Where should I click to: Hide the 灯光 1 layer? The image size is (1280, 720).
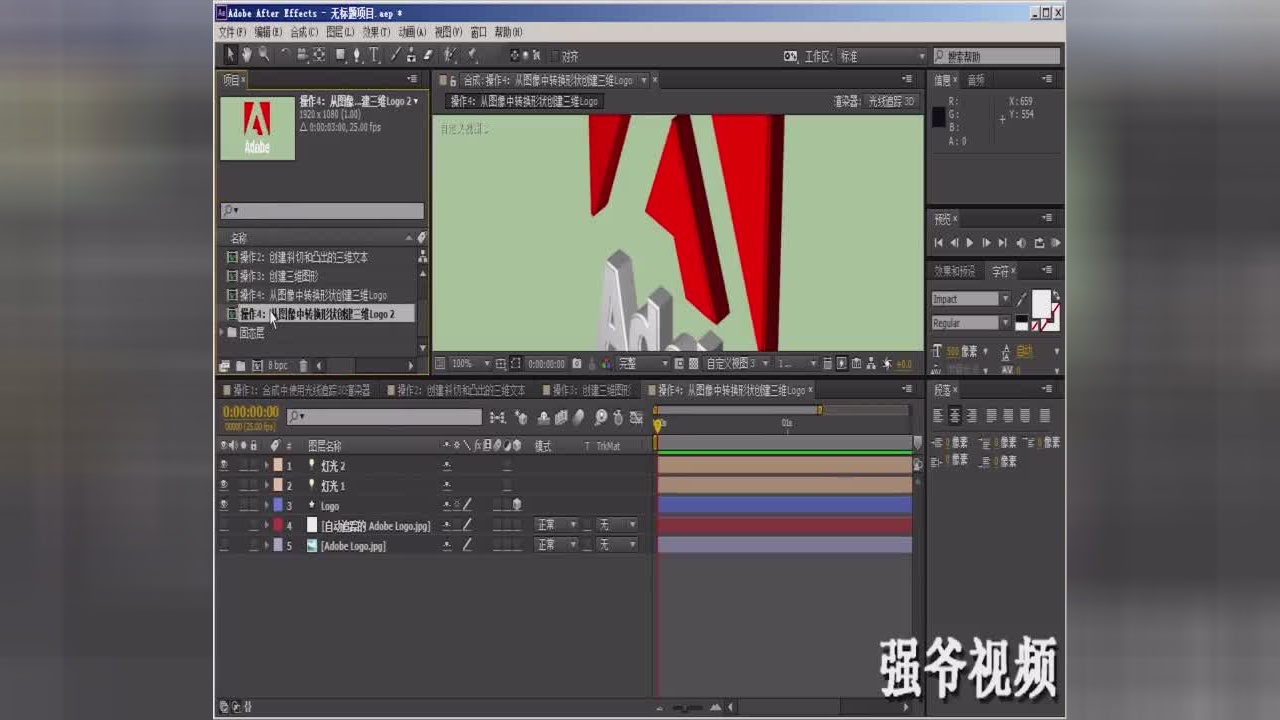pos(224,485)
